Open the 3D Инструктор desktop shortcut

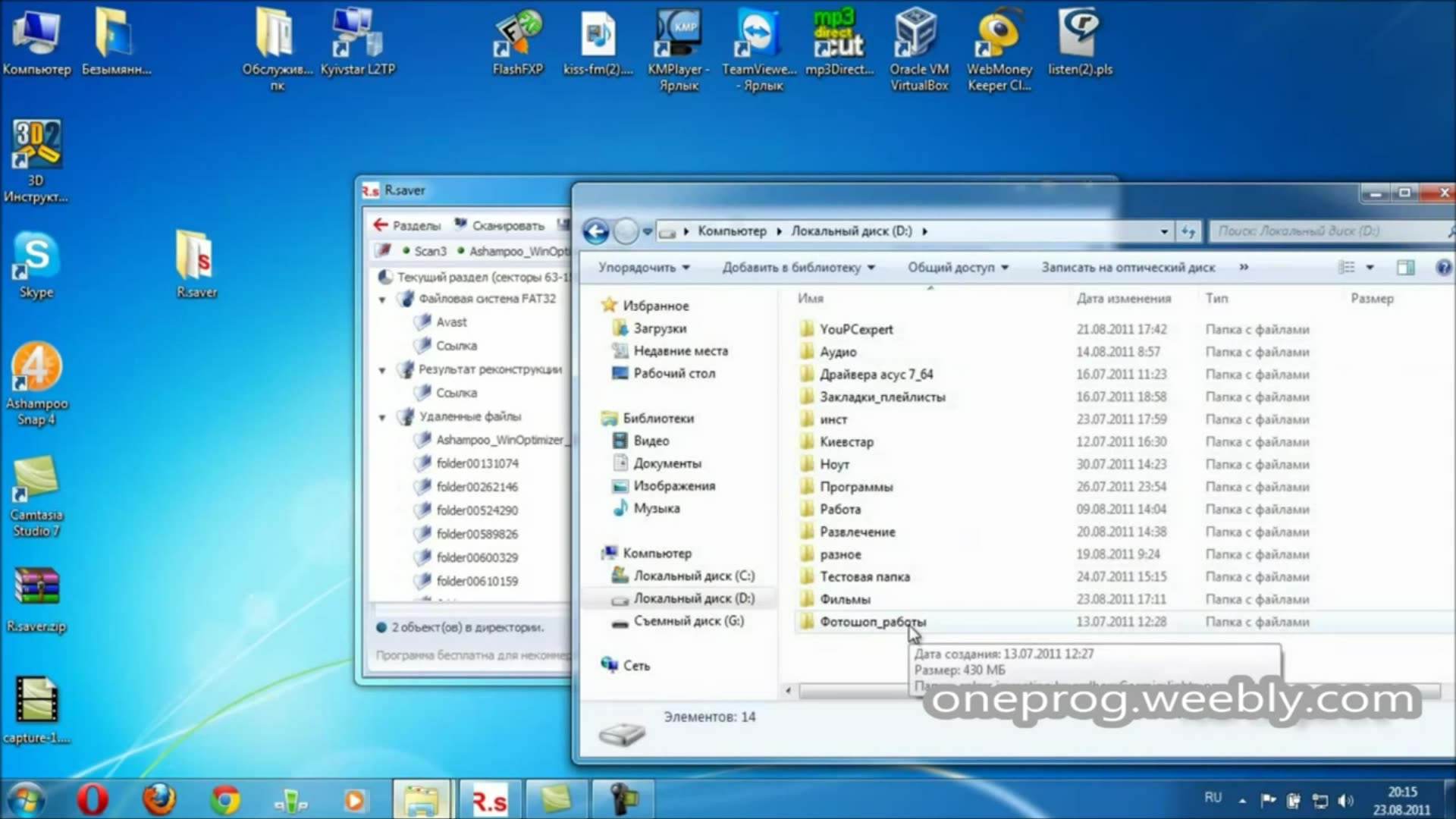[x=36, y=161]
